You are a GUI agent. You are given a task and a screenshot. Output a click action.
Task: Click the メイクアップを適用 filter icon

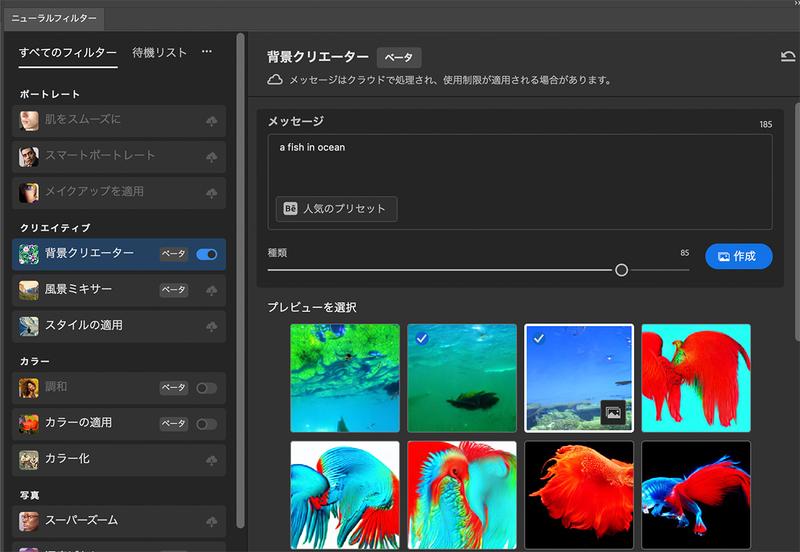point(29,193)
